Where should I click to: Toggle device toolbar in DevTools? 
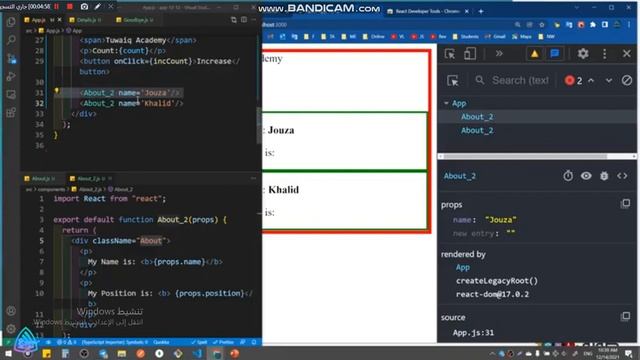click(x=470, y=54)
